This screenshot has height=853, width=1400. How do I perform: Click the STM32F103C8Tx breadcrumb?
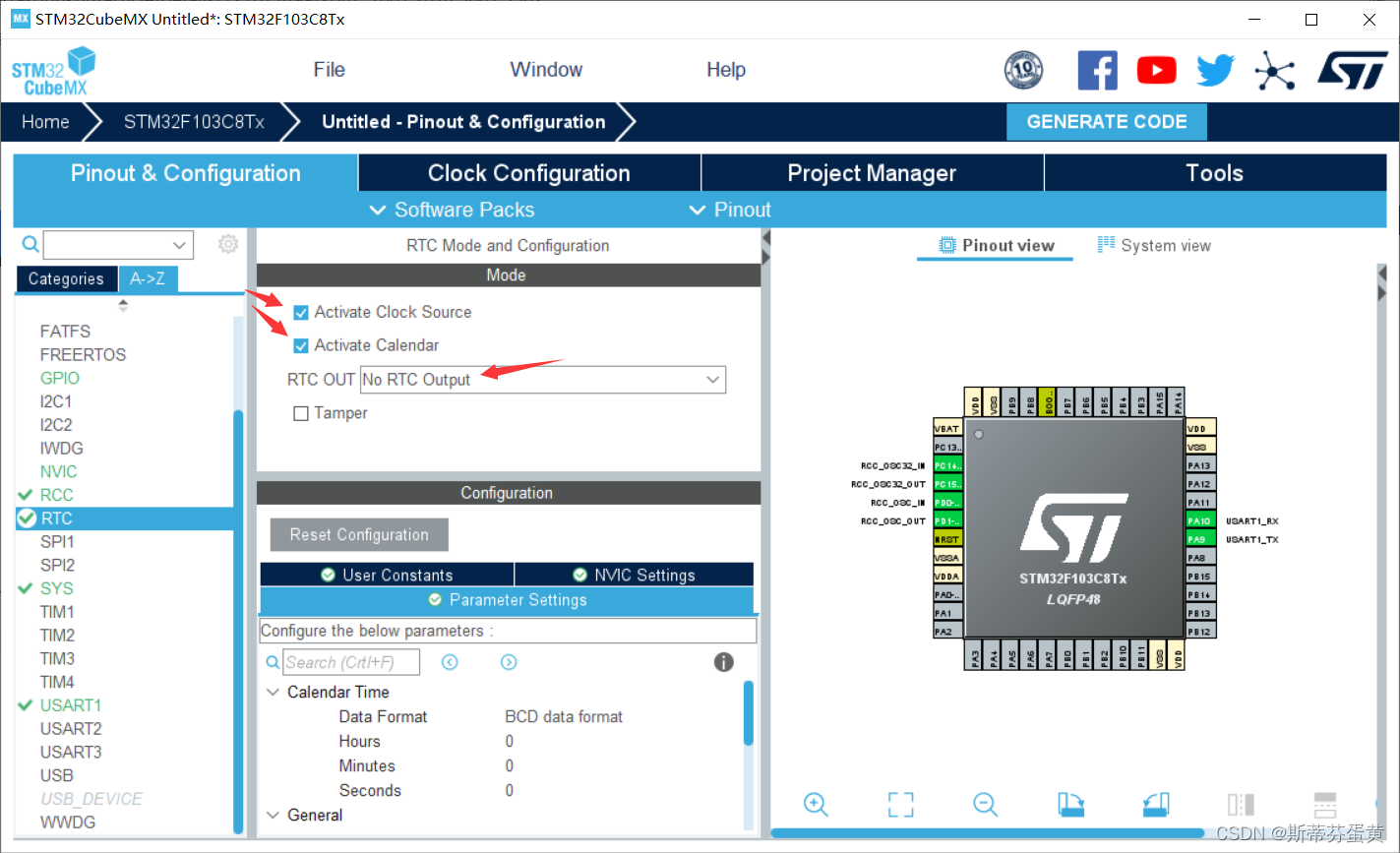click(x=194, y=122)
